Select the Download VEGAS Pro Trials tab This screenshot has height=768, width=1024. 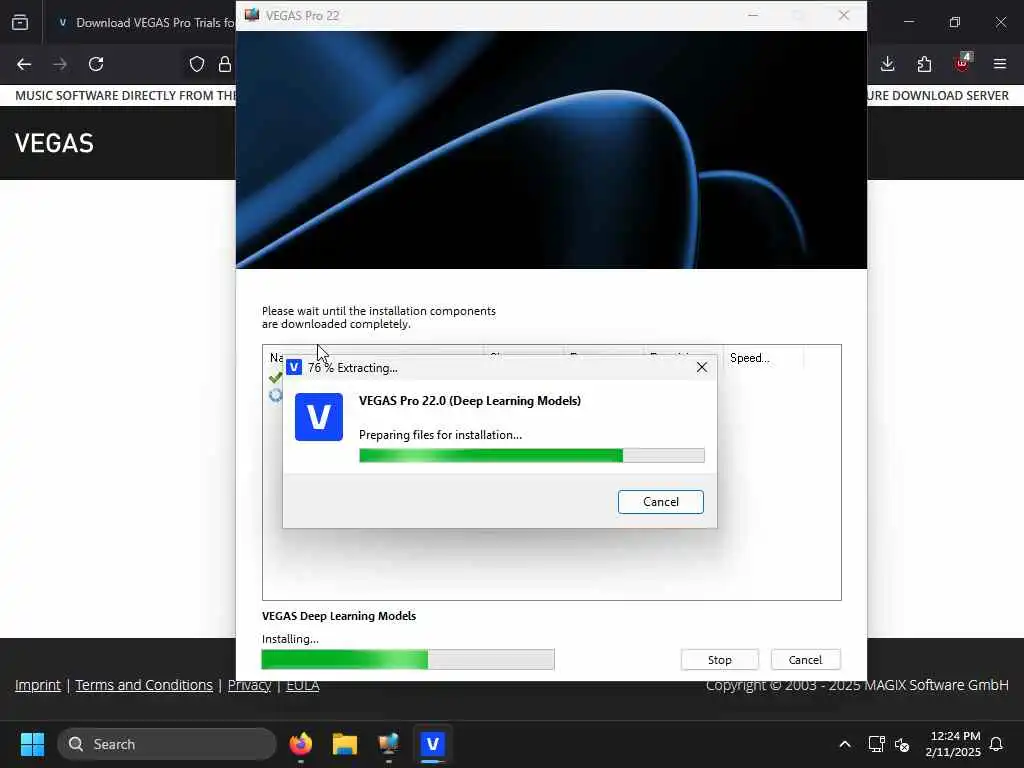144,22
